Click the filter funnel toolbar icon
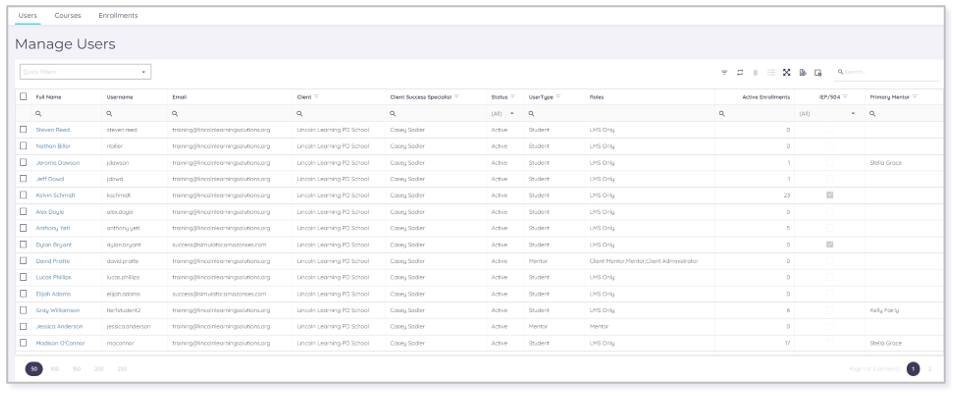954x396 pixels. pos(724,72)
